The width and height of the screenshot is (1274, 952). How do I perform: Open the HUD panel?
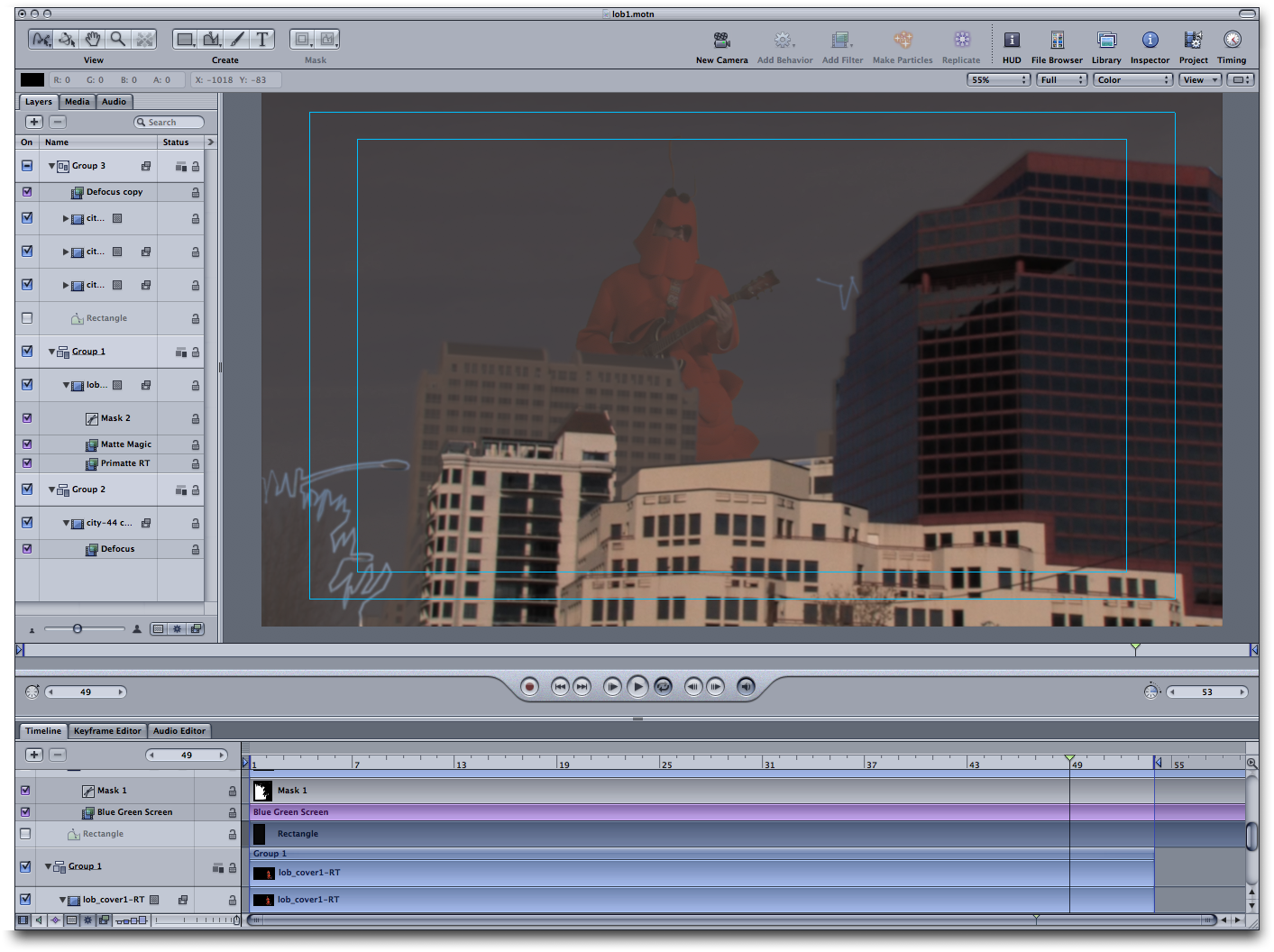(1012, 41)
